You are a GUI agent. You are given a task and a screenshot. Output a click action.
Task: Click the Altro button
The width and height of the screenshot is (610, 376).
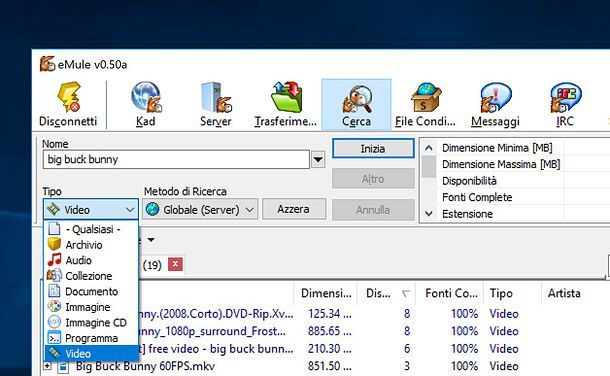point(373,179)
